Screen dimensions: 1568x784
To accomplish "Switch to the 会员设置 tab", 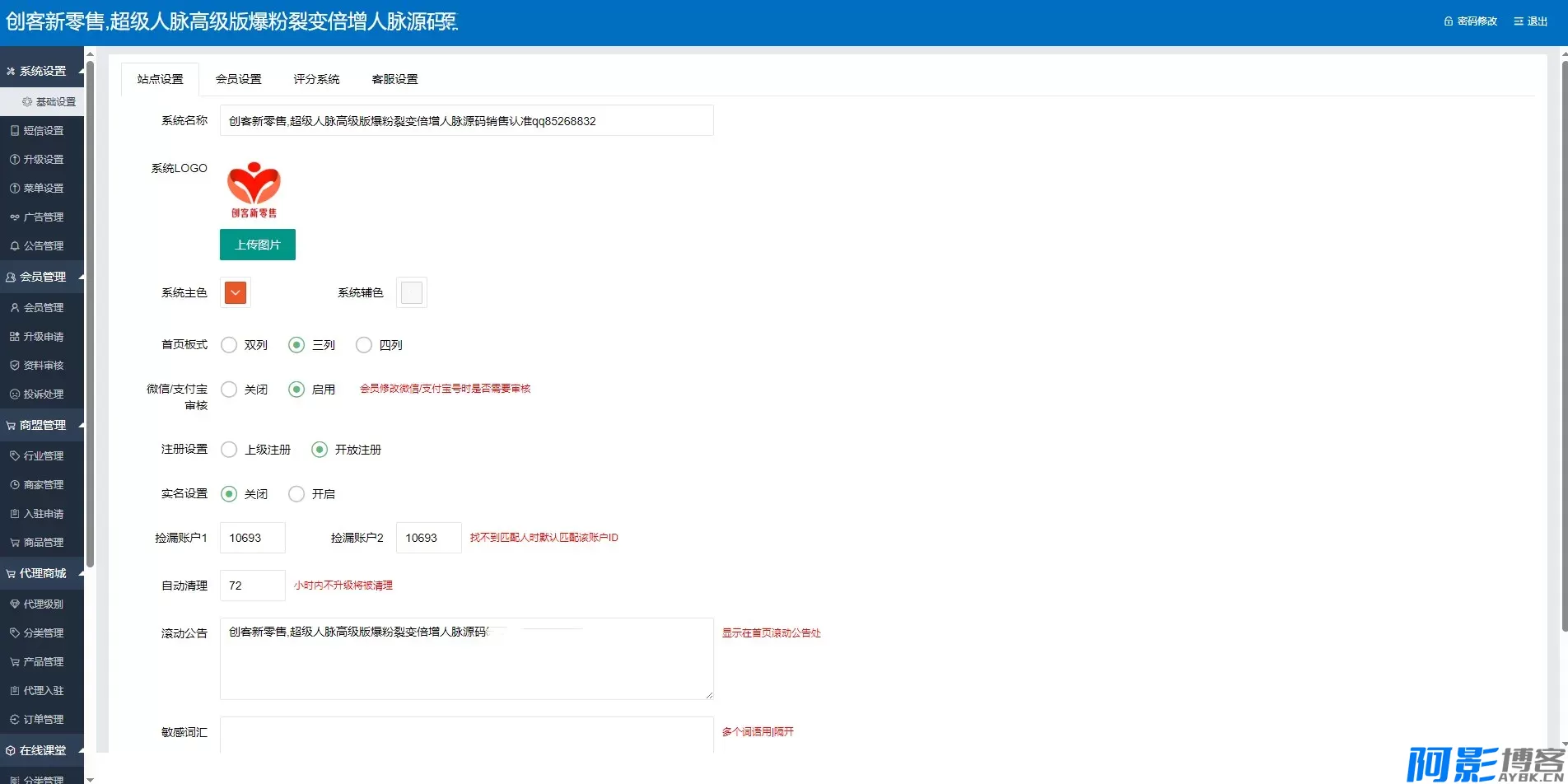I will pyautogui.click(x=238, y=79).
